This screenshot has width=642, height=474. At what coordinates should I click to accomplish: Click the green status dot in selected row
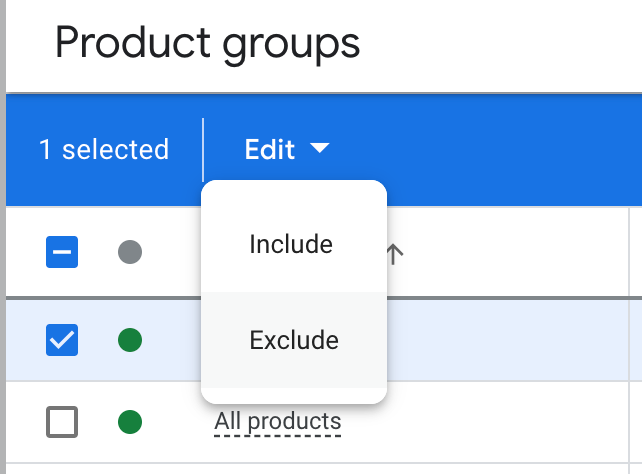click(x=130, y=340)
